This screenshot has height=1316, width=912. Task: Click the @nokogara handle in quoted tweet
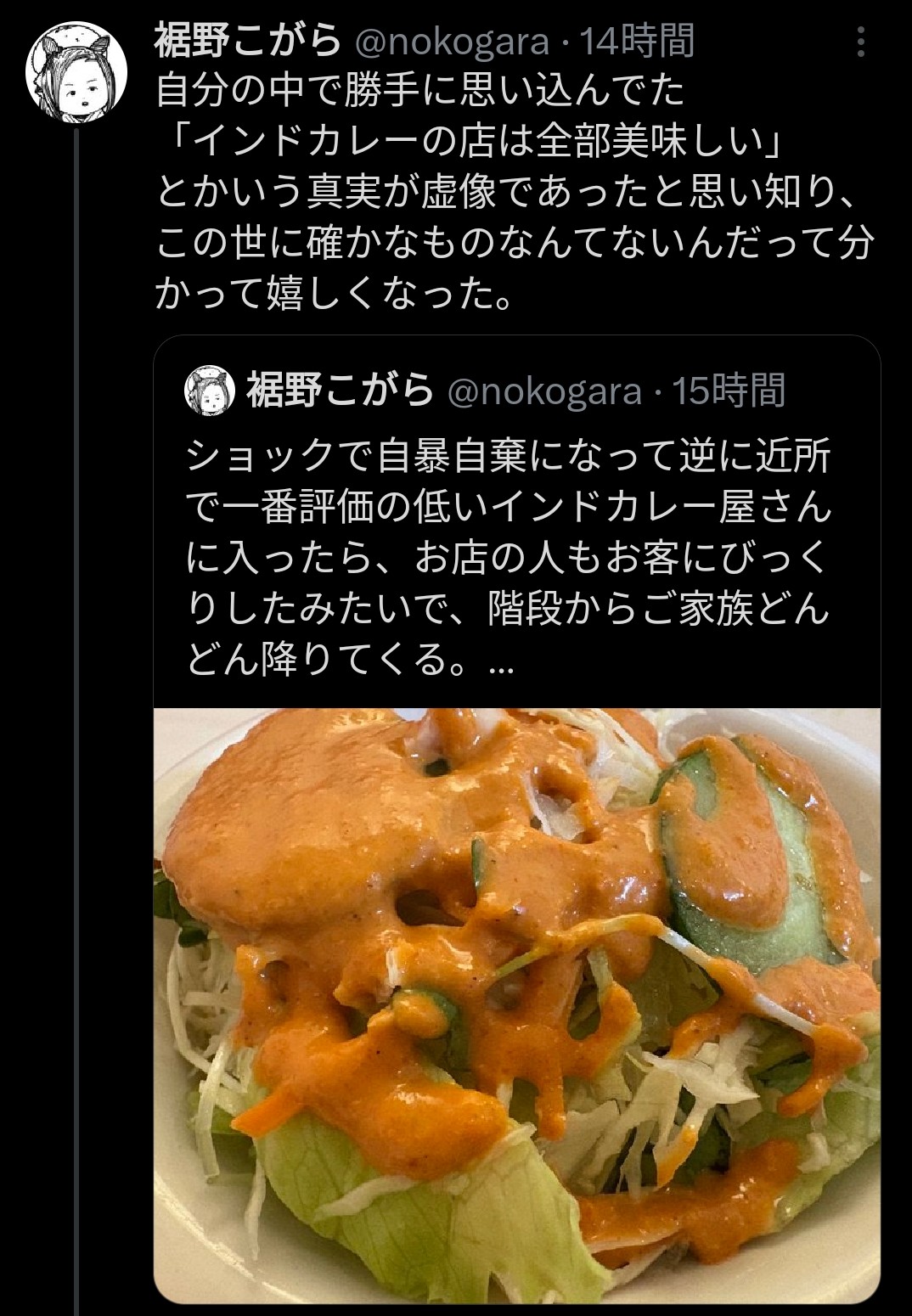[x=543, y=391]
